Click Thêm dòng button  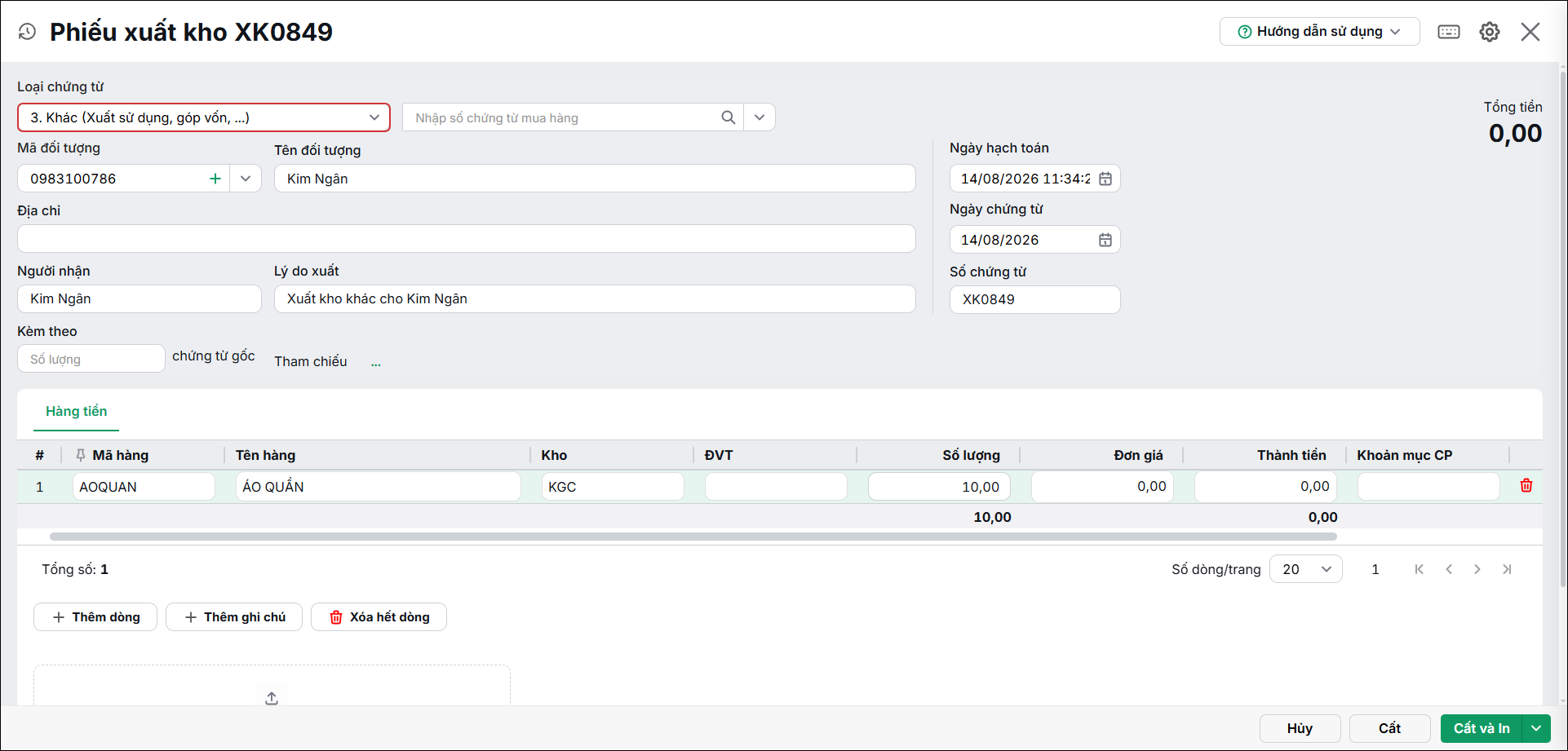[95, 617]
